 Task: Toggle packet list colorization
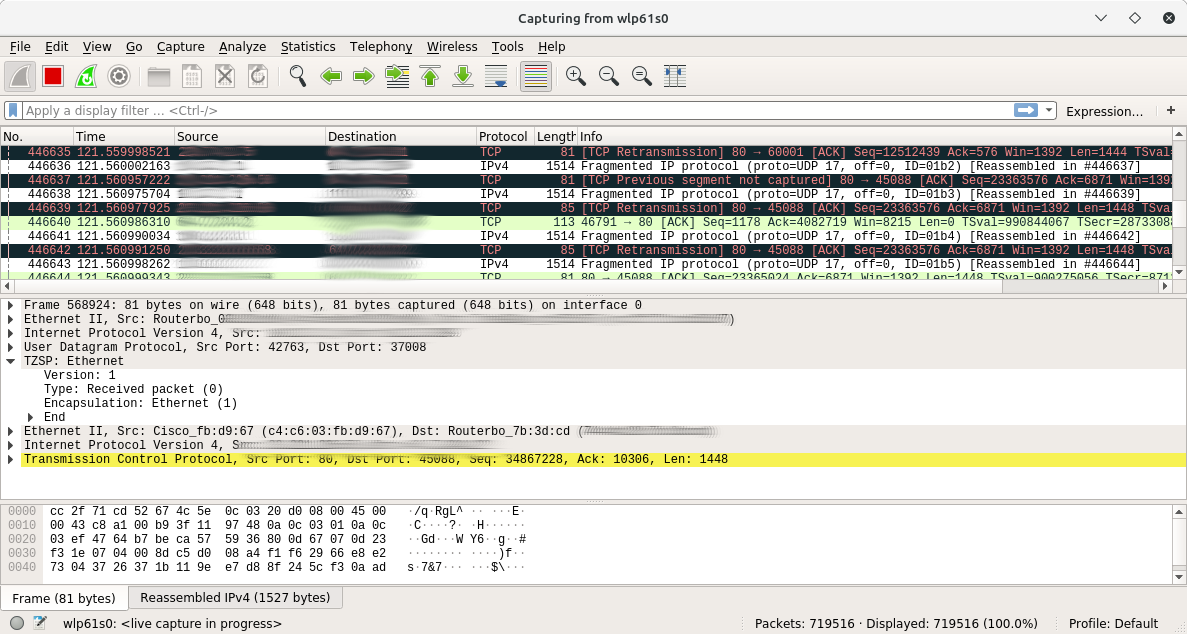point(536,76)
